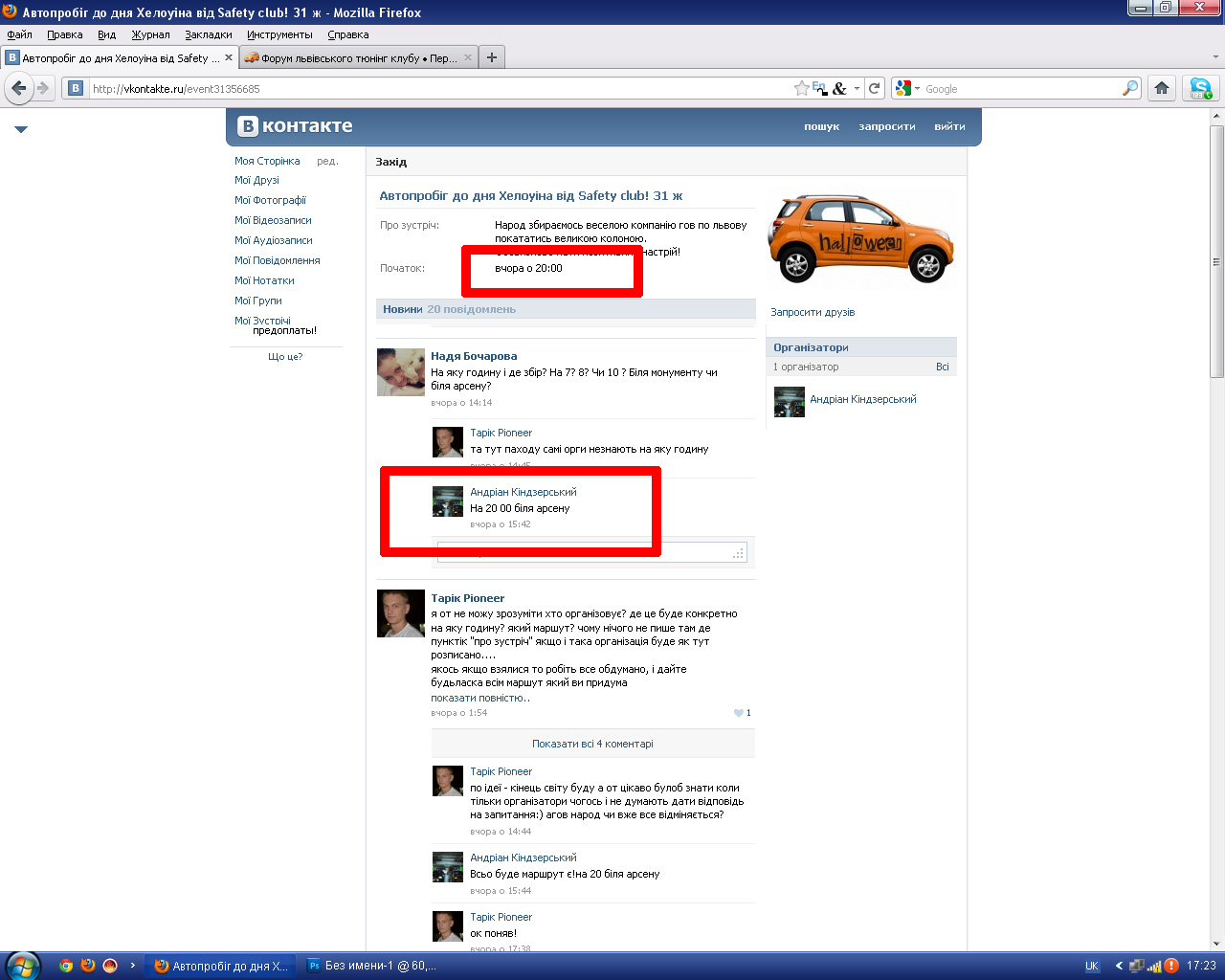Open Надя Бочарова profile name link
Viewport: 1225px width, 980px height.
[x=474, y=356]
